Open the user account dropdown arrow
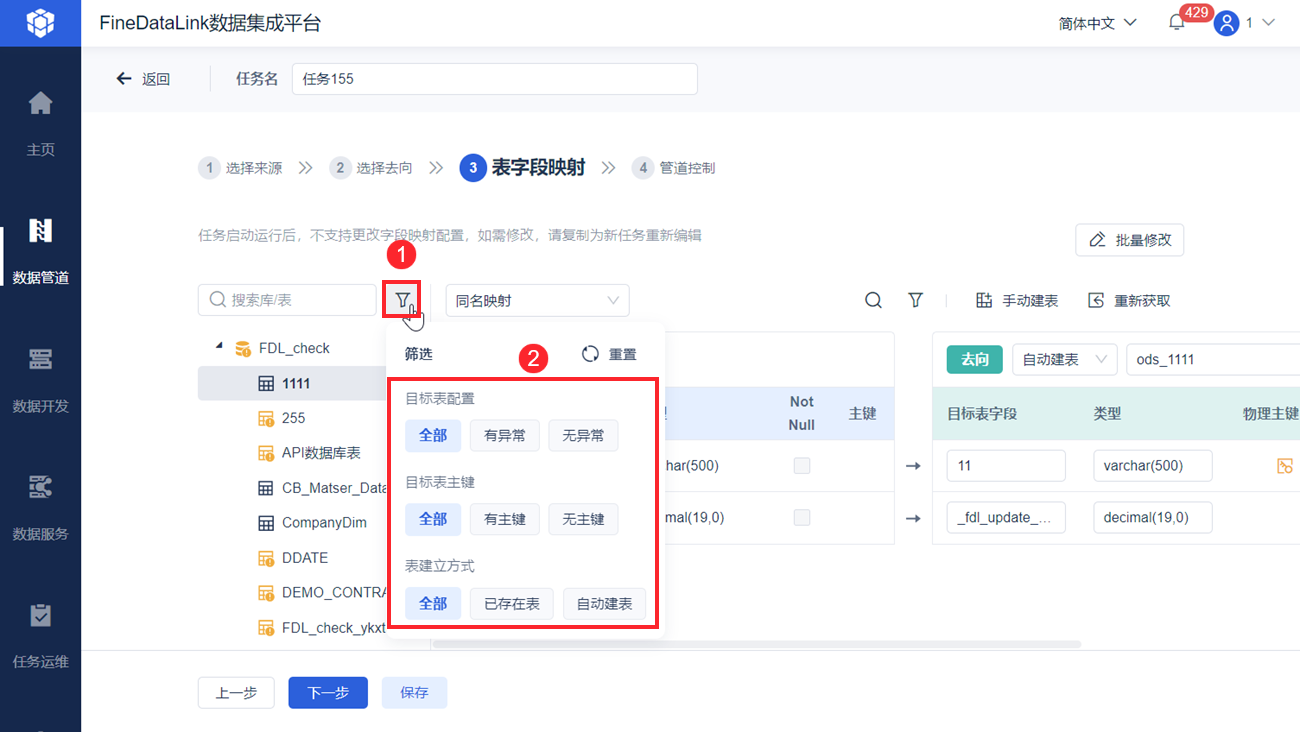The width and height of the screenshot is (1300, 732). [1268, 23]
